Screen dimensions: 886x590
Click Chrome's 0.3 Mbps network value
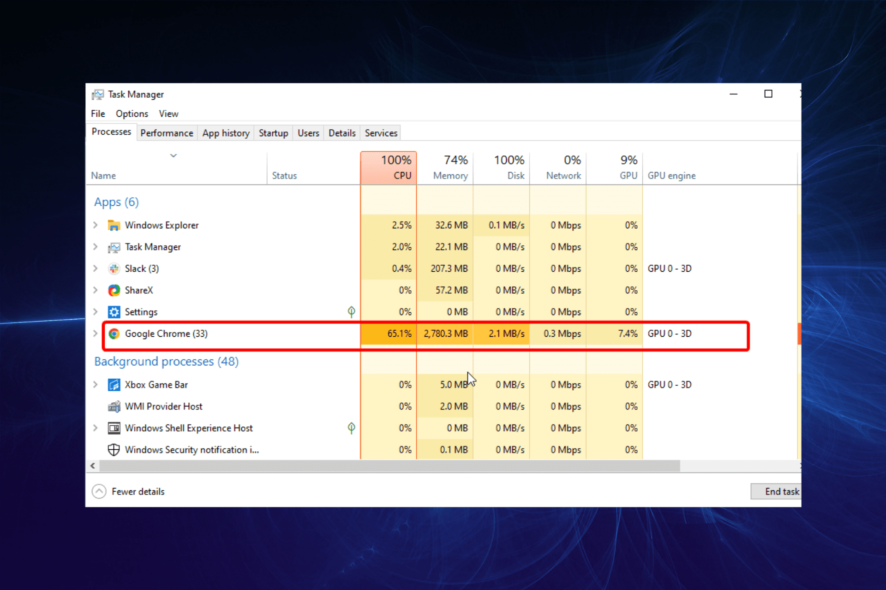tap(562, 333)
